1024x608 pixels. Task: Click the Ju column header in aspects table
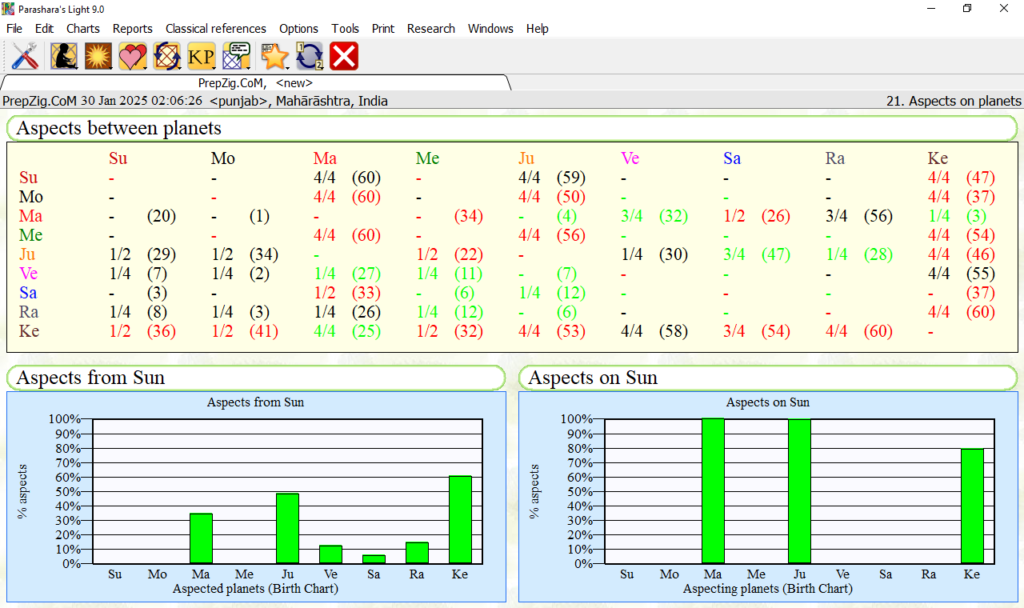pos(526,158)
